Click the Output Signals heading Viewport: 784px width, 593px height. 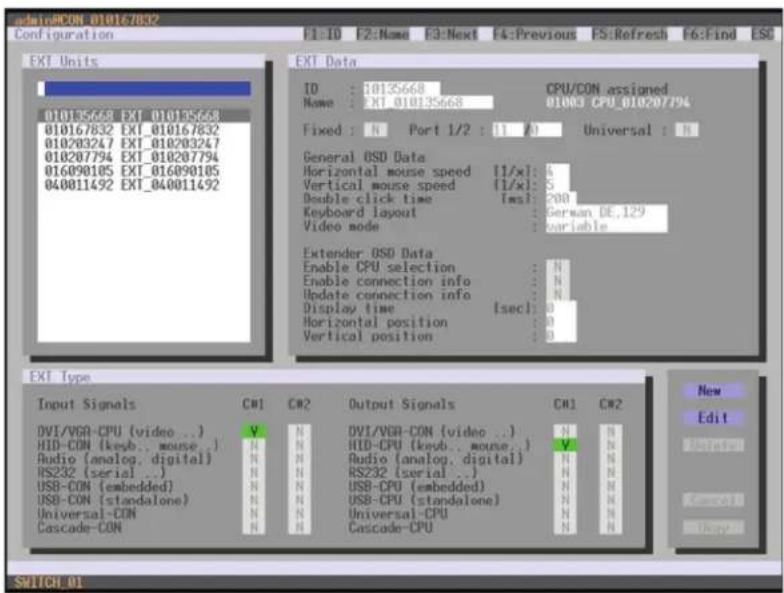tap(402, 404)
